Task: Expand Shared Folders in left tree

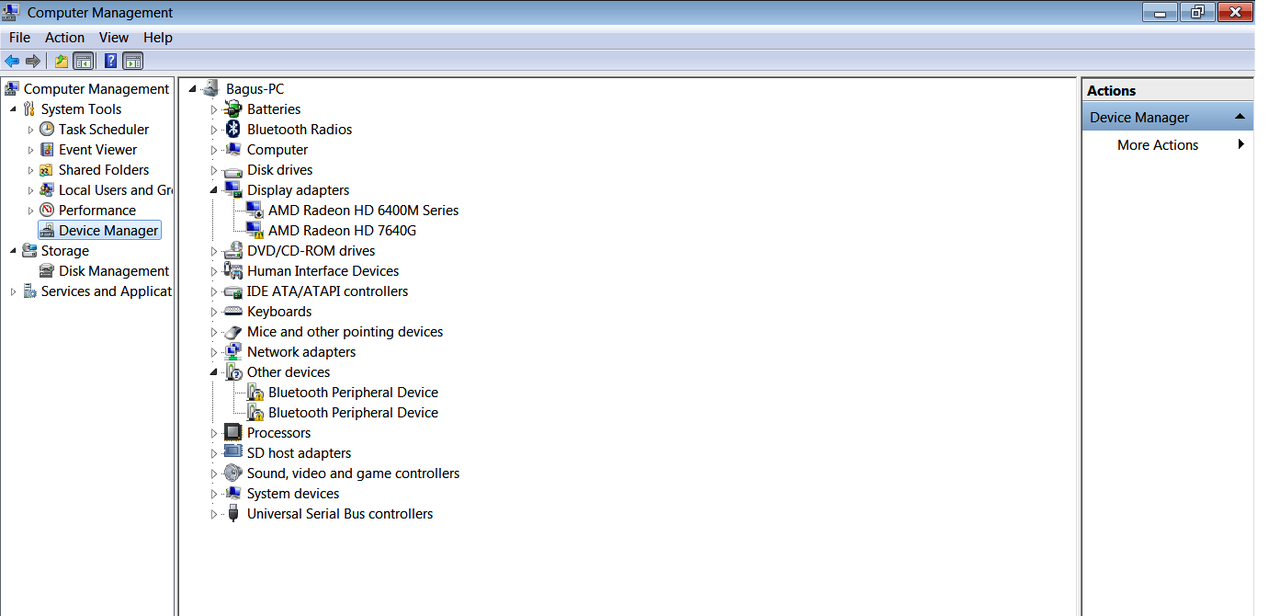Action: [31, 170]
